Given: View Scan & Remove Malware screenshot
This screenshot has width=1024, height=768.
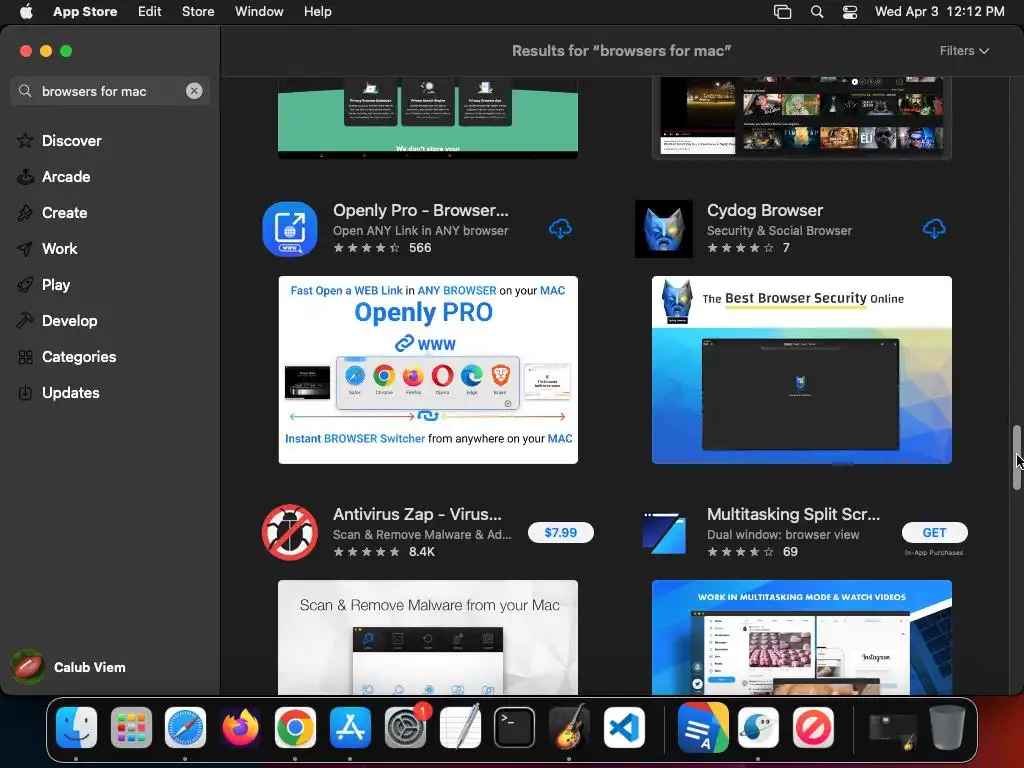Looking at the screenshot, I should 428,637.
